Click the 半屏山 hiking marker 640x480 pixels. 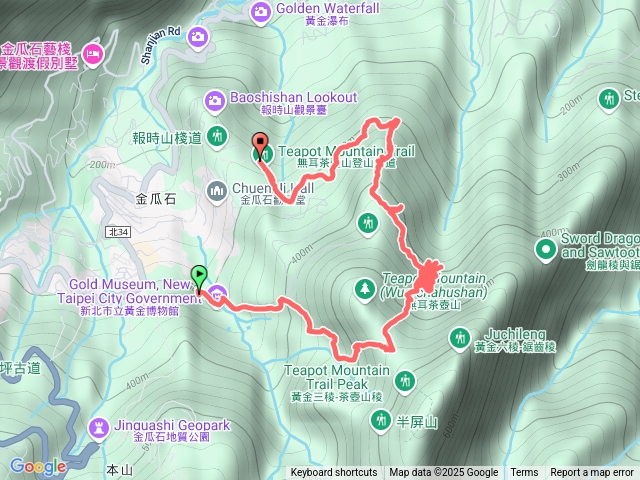click(x=381, y=420)
